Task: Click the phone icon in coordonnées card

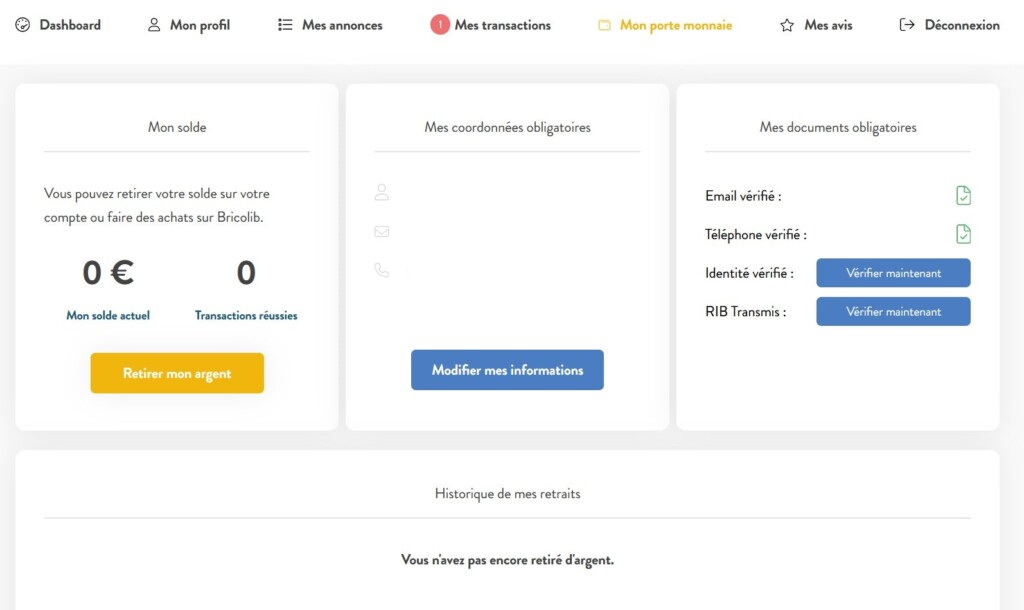Action: coord(382,270)
